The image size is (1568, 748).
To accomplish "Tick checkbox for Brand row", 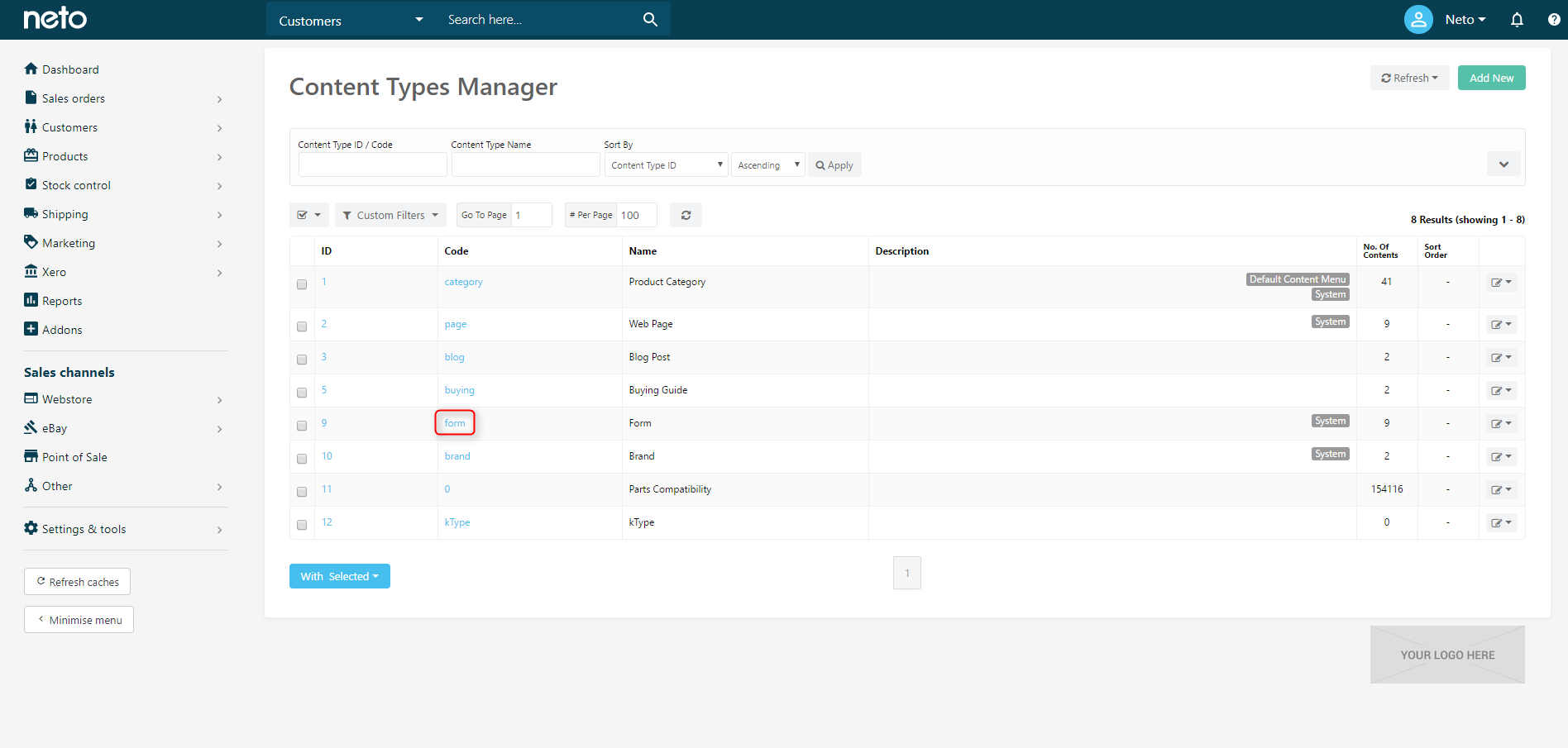I will pyautogui.click(x=302, y=459).
